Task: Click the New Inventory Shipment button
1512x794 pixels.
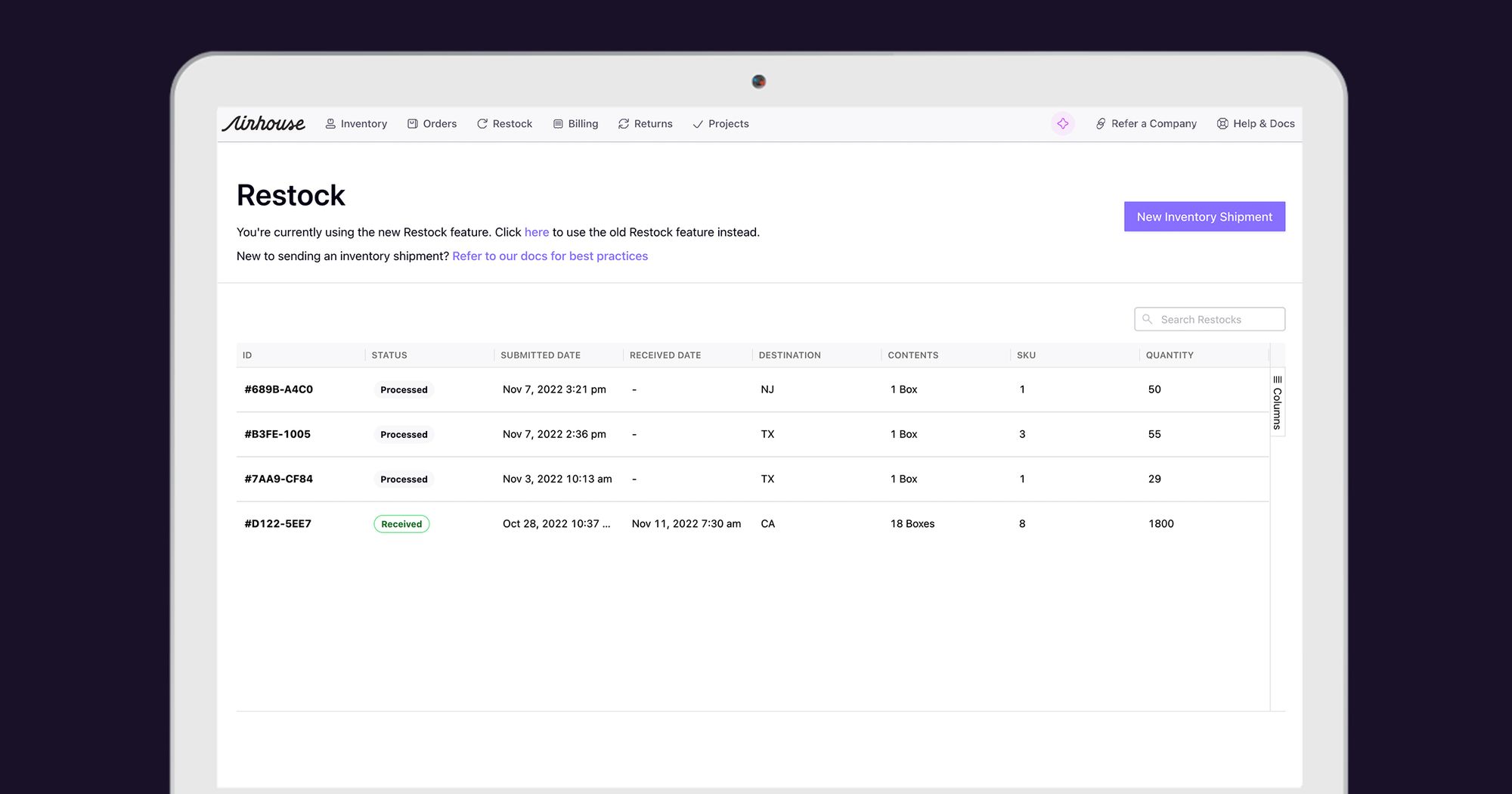Action: [x=1204, y=216]
